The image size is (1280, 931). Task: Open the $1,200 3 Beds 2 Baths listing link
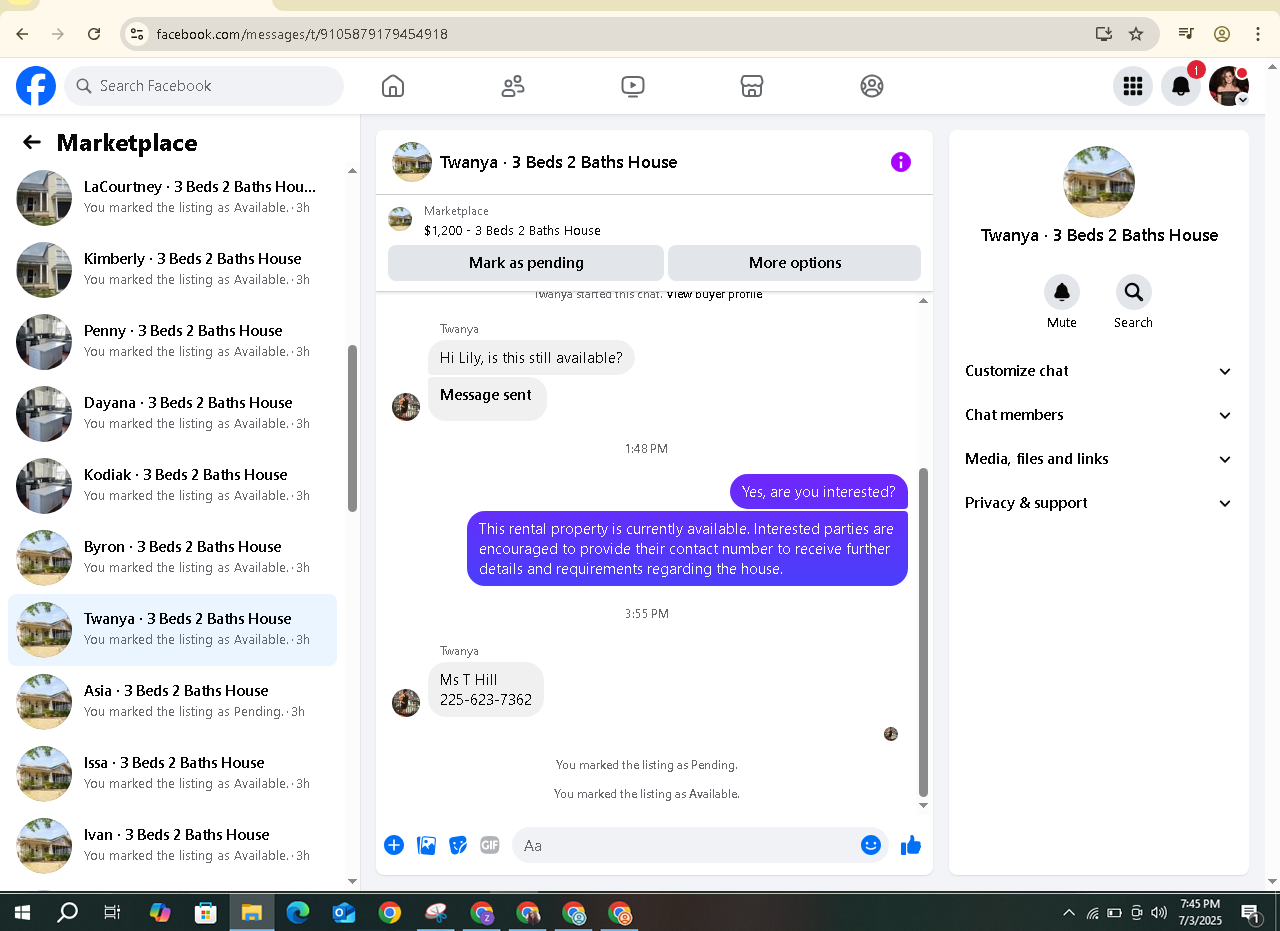512,230
